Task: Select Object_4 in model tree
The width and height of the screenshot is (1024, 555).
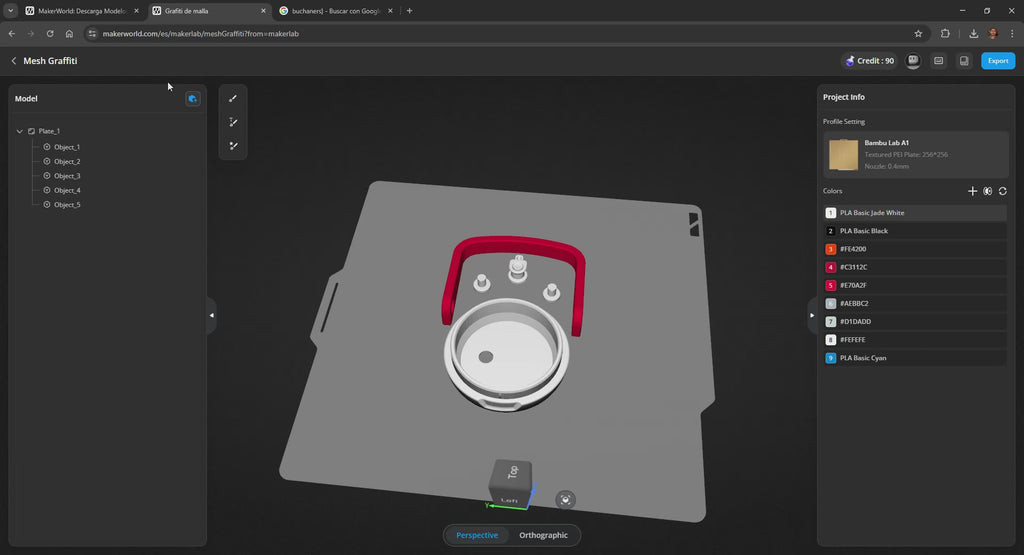Action: click(67, 190)
